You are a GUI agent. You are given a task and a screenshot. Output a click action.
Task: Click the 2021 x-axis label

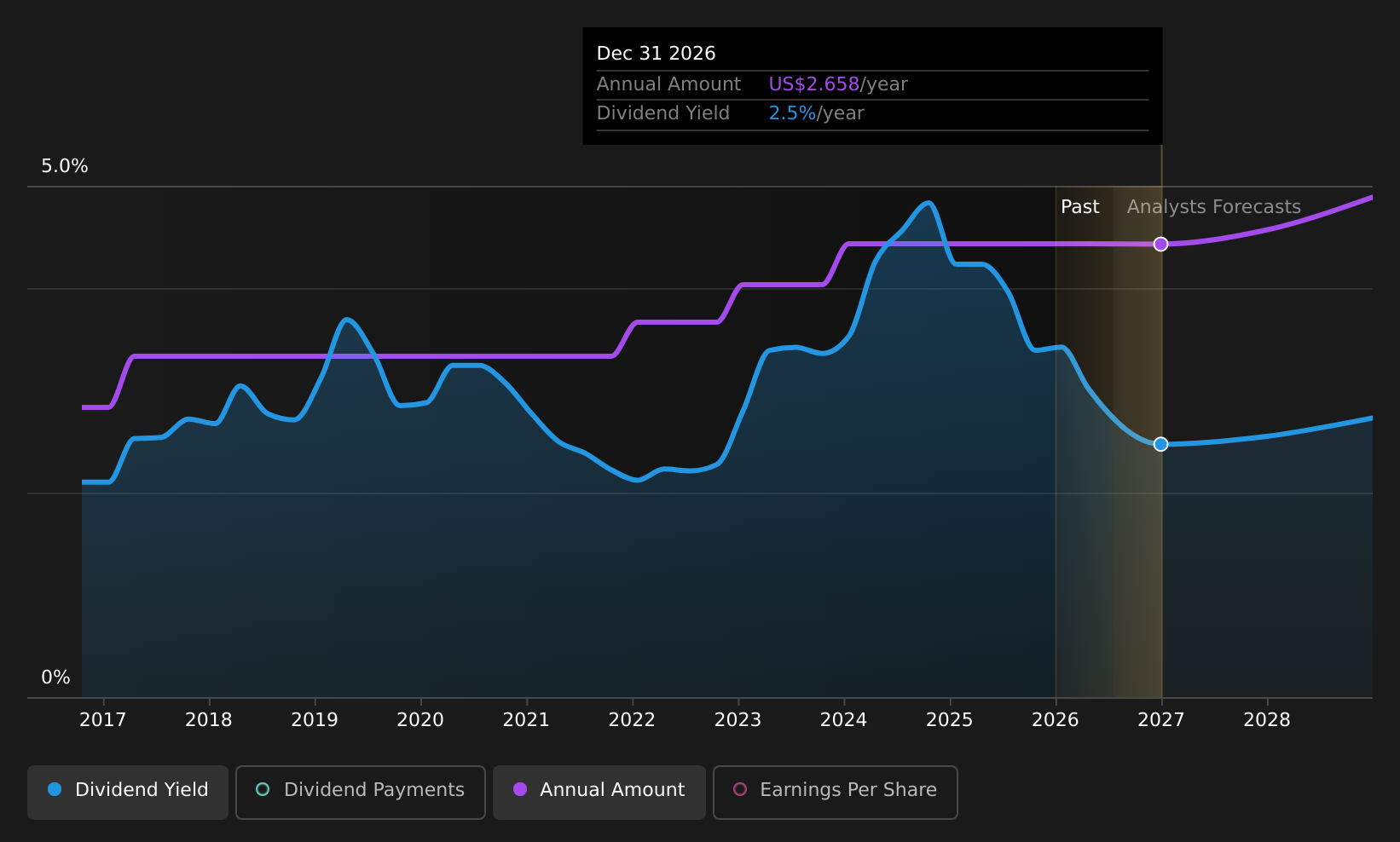coord(526,720)
